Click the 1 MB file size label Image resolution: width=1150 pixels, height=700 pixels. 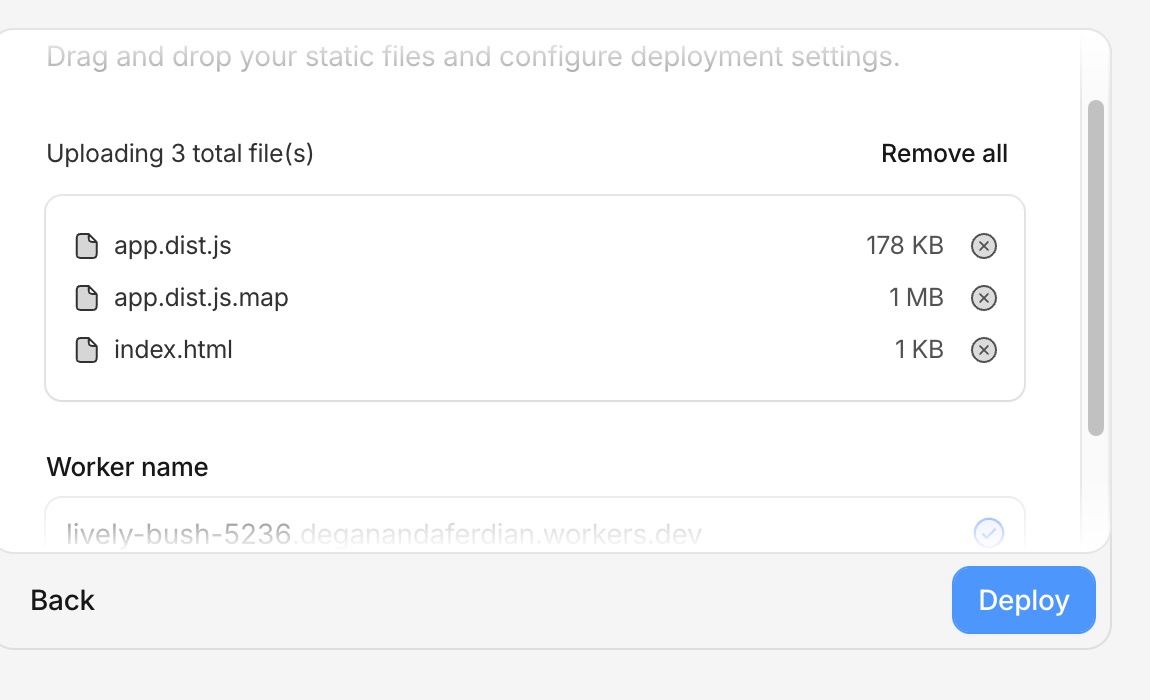[916, 298]
